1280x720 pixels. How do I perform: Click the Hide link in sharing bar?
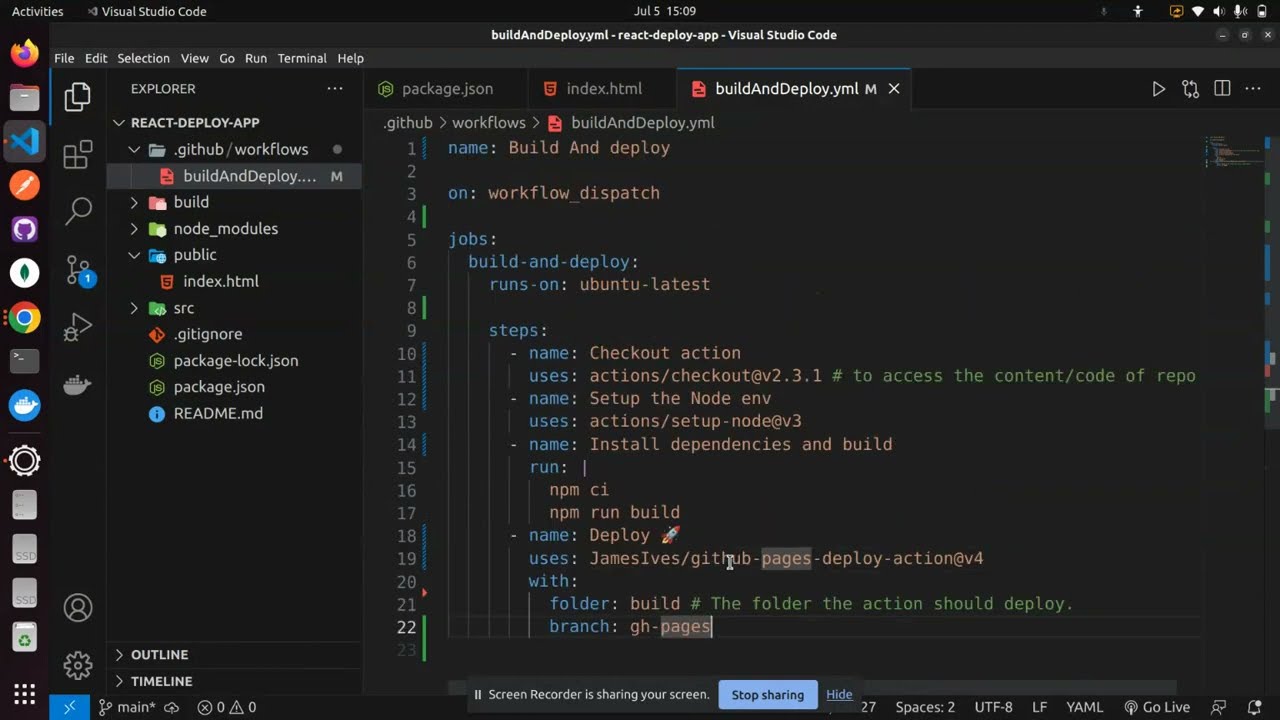pos(839,695)
